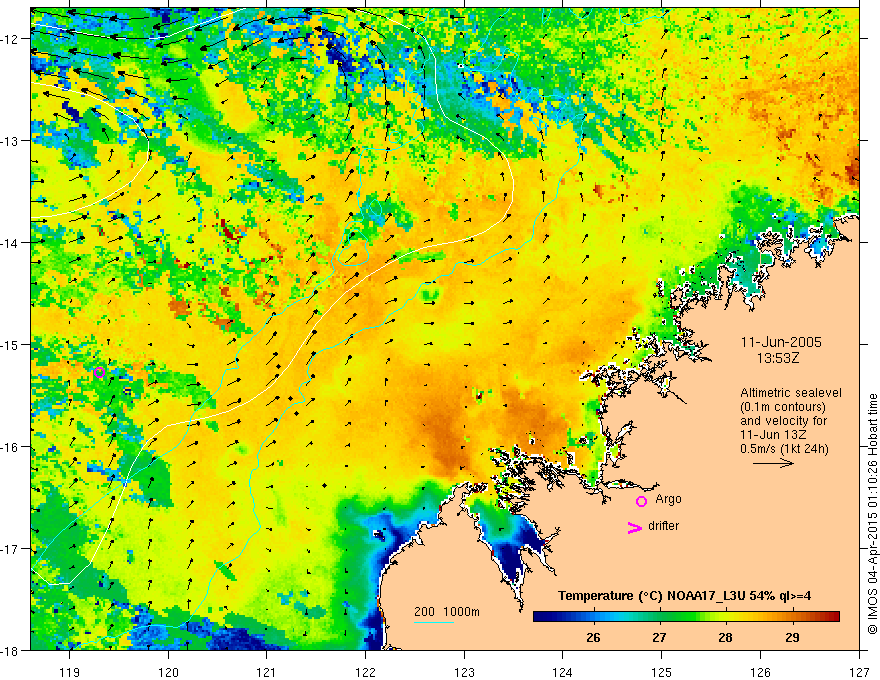The width and height of the screenshot is (880, 680).
Task: Click the longitude axis label '126'
Action: pos(760,672)
